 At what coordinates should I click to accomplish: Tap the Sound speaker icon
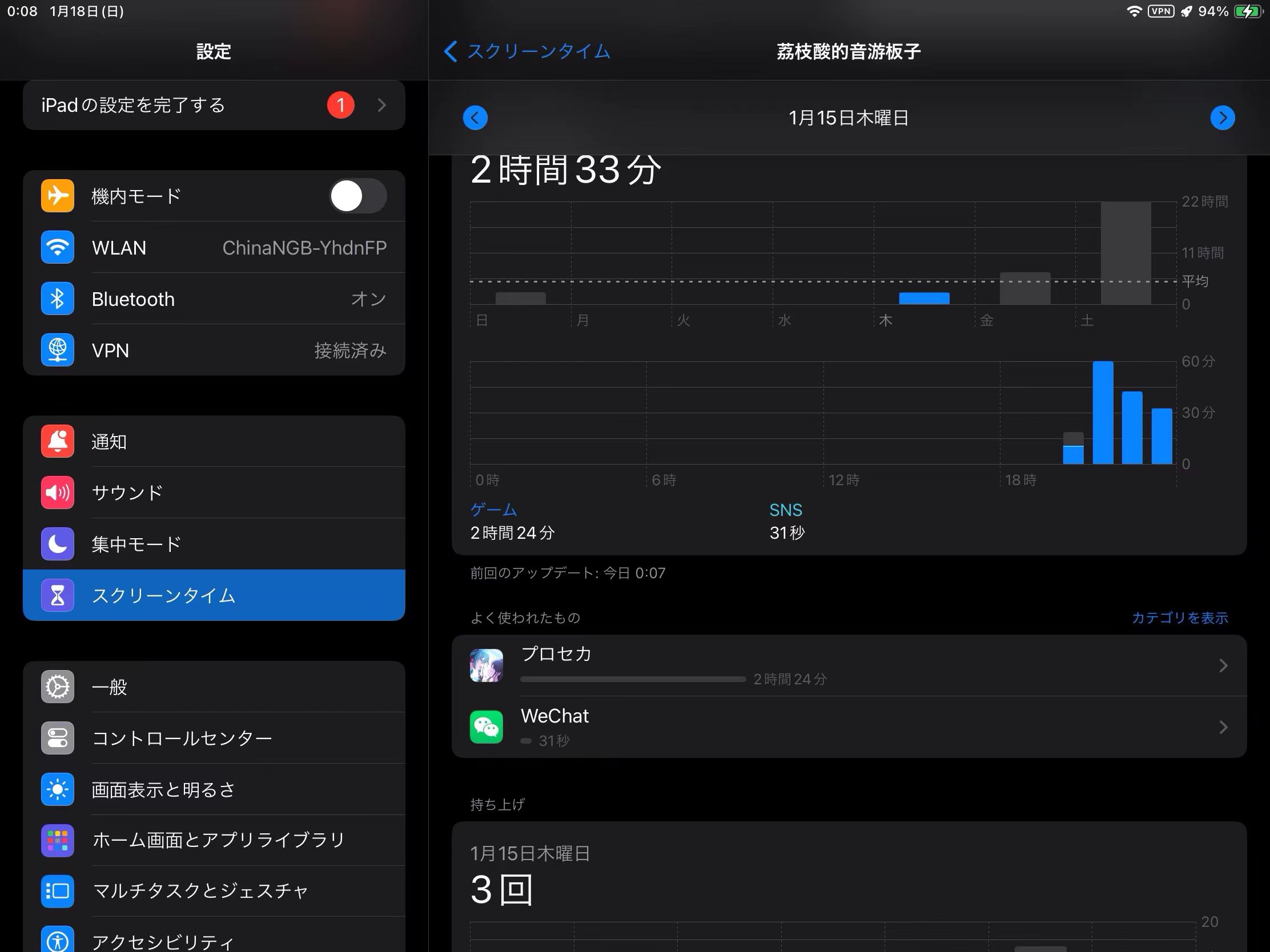pyautogui.click(x=58, y=493)
